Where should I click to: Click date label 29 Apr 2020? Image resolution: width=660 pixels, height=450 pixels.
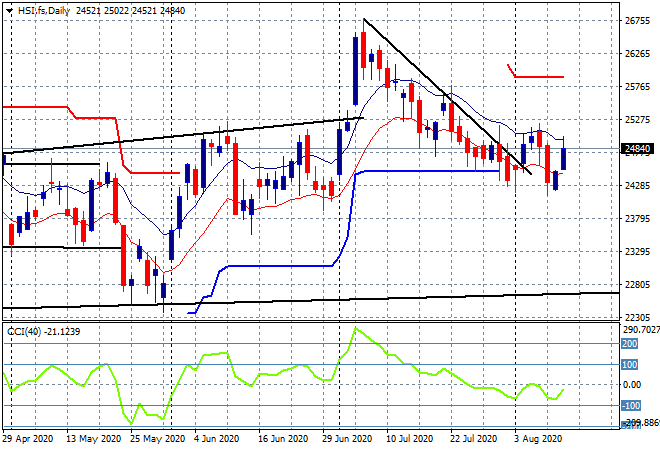[28, 439]
